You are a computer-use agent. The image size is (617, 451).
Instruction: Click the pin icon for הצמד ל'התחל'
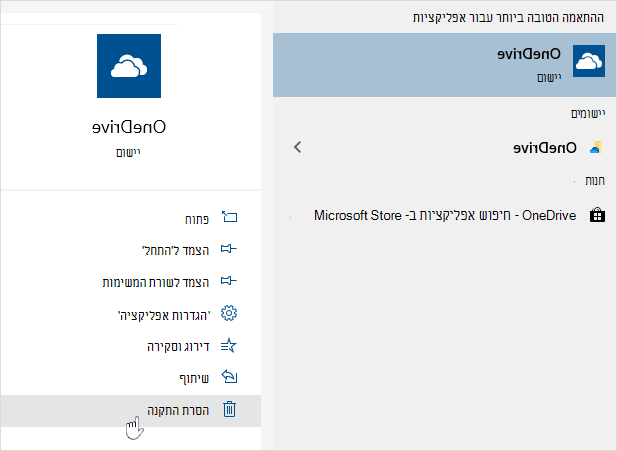[x=229, y=249]
